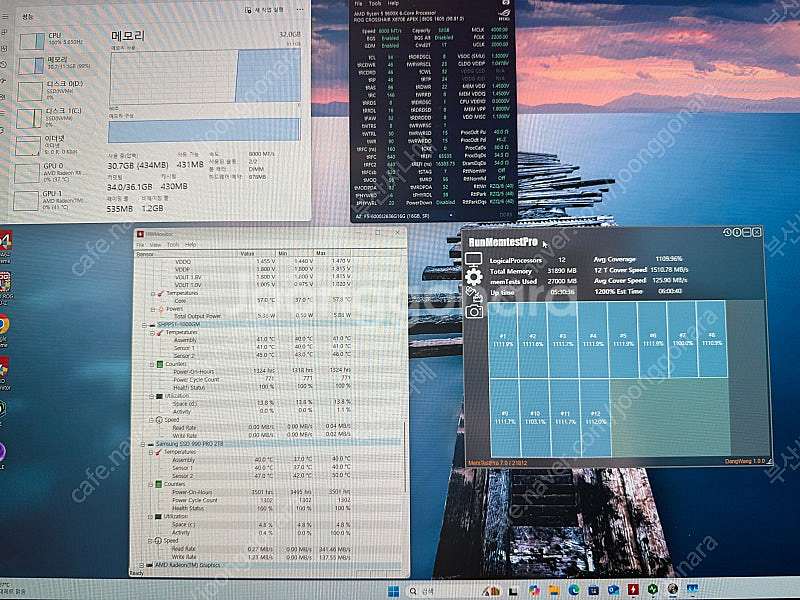Open the View menu in HWMonitor

tap(155, 244)
